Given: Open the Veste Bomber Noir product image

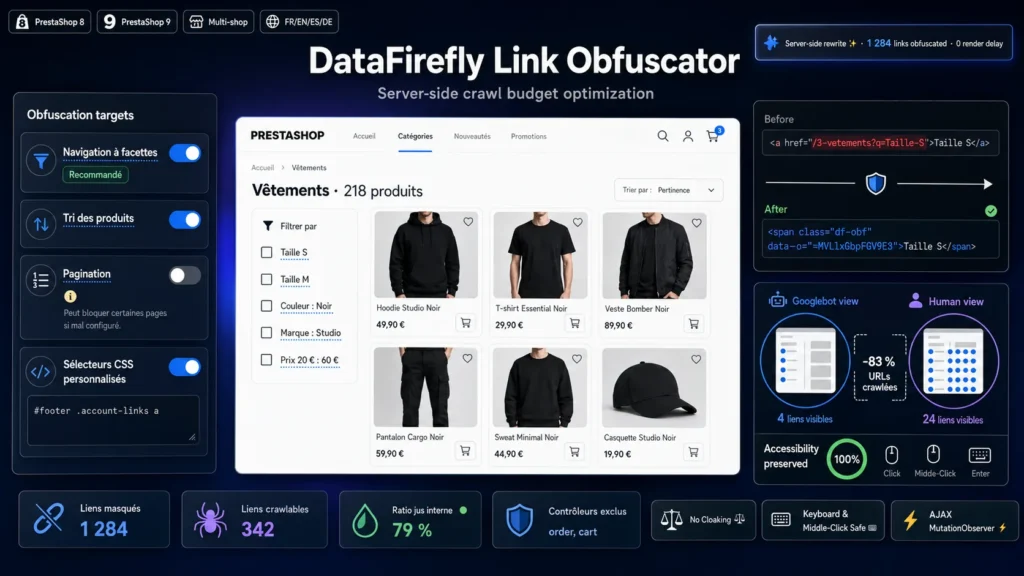Looking at the screenshot, I should click(x=654, y=255).
